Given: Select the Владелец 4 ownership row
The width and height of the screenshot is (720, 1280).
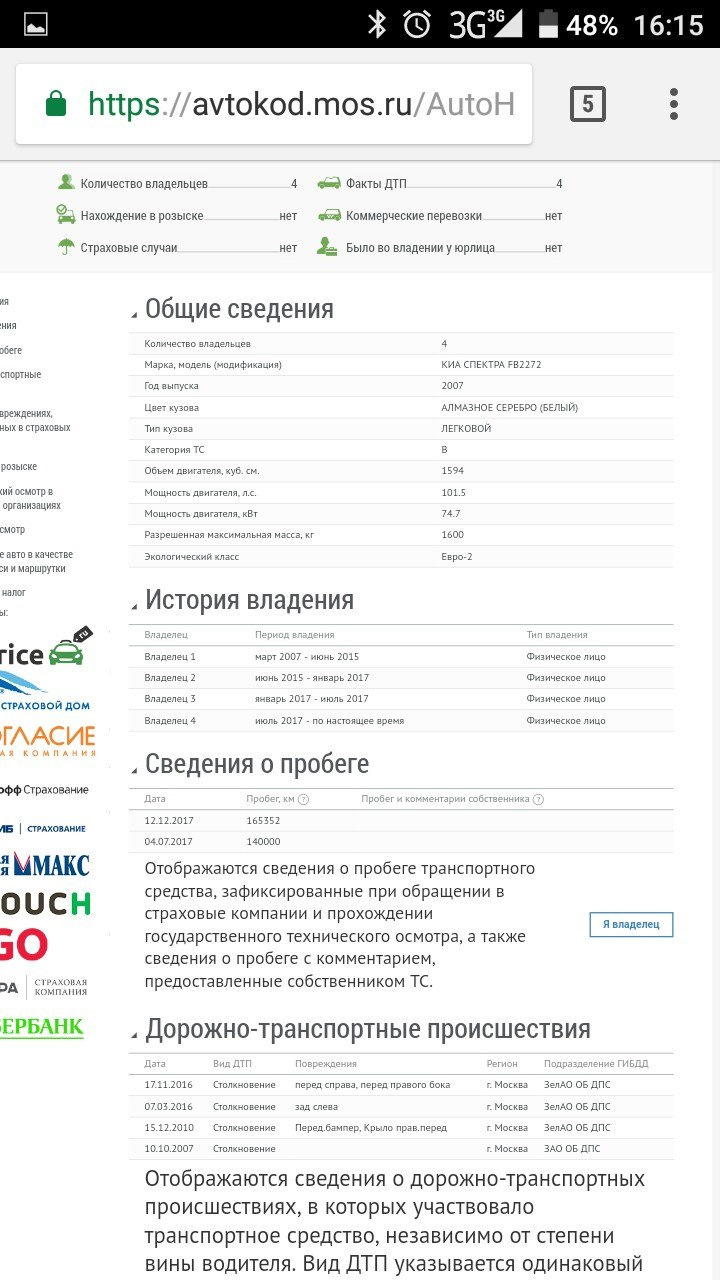Looking at the screenshot, I should click(401, 720).
